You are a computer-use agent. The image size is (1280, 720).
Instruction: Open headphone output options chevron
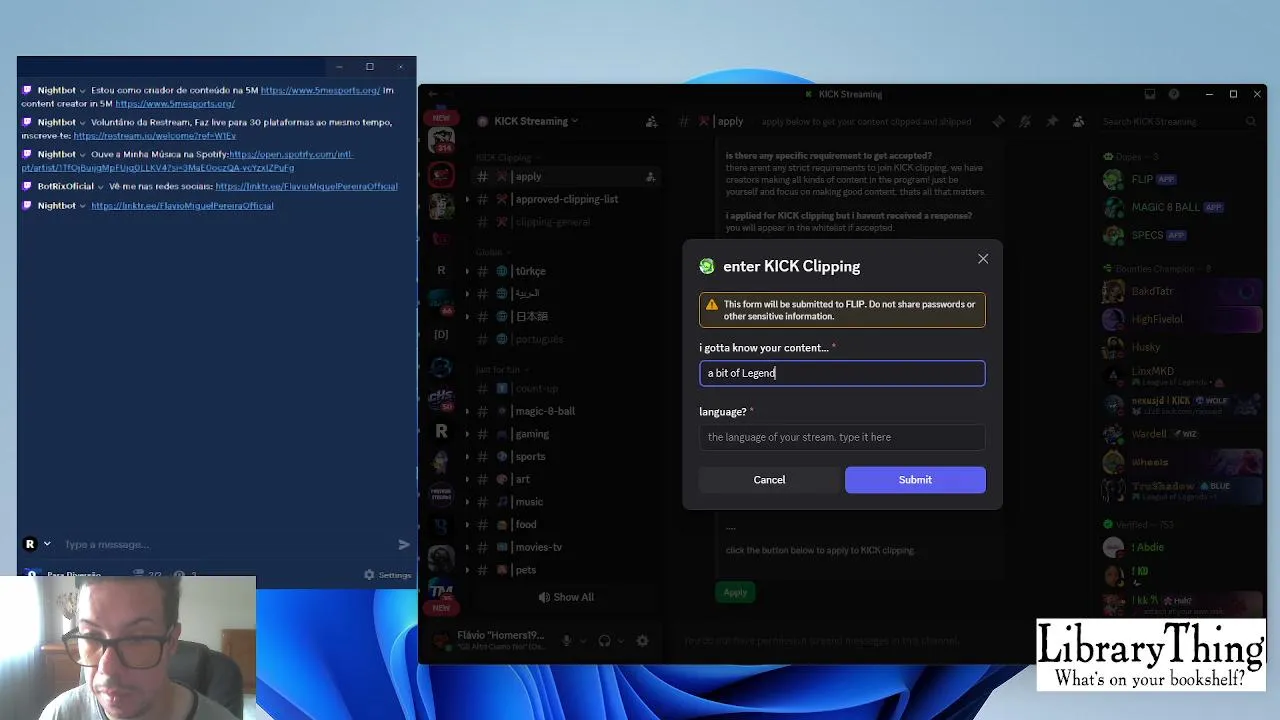(x=619, y=641)
